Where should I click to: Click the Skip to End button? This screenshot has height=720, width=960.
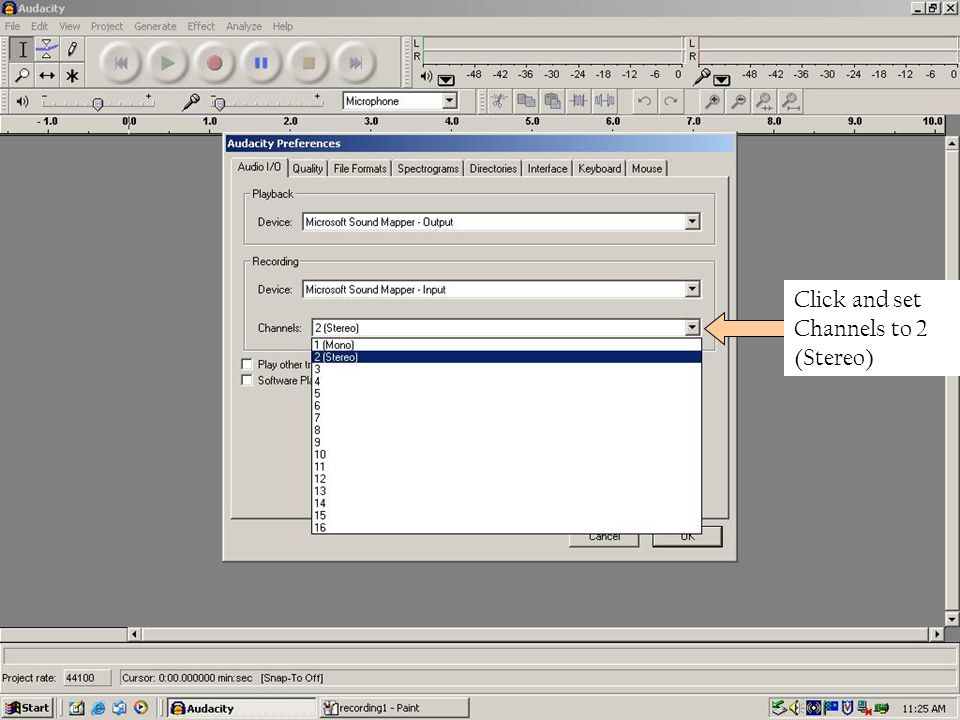point(355,62)
